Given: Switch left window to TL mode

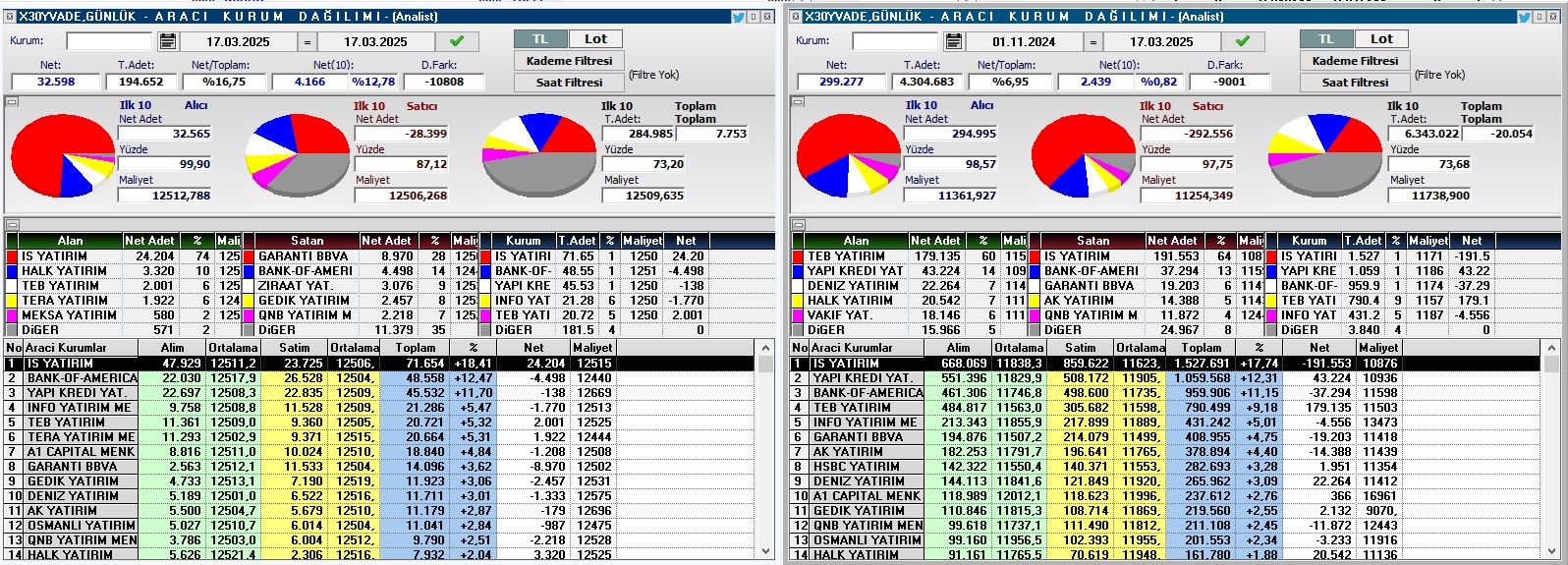Looking at the screenshot, I should 540,39.
